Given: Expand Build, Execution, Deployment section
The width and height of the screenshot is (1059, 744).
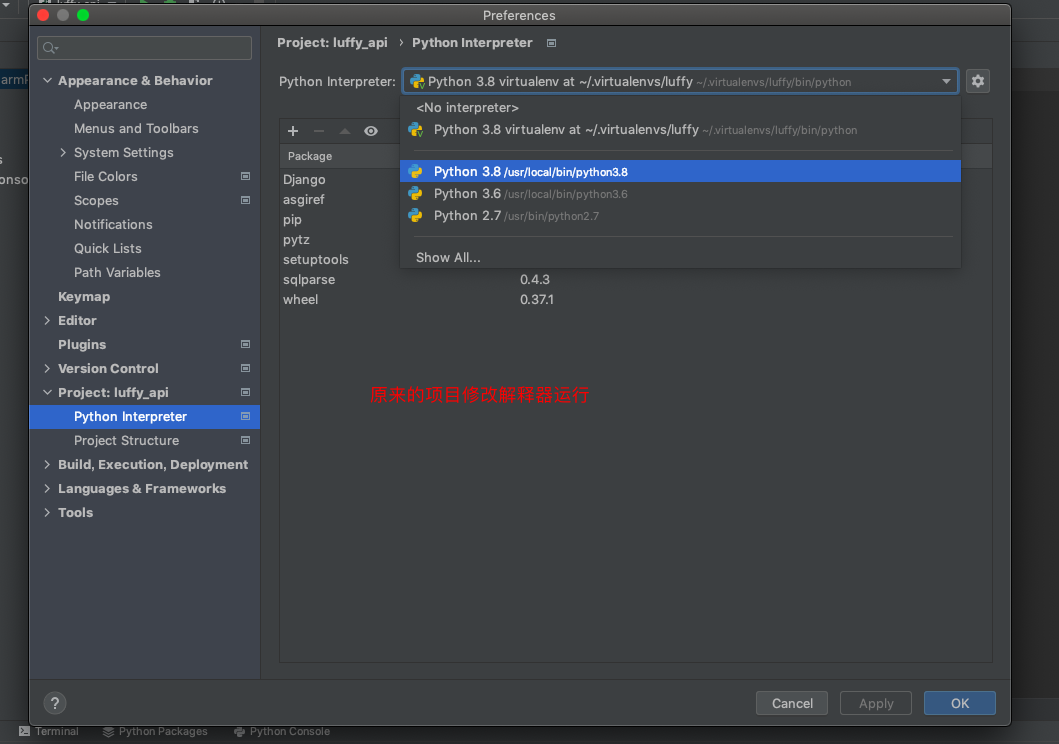Looking at the screenshot, I should click(x=47, y=464).
